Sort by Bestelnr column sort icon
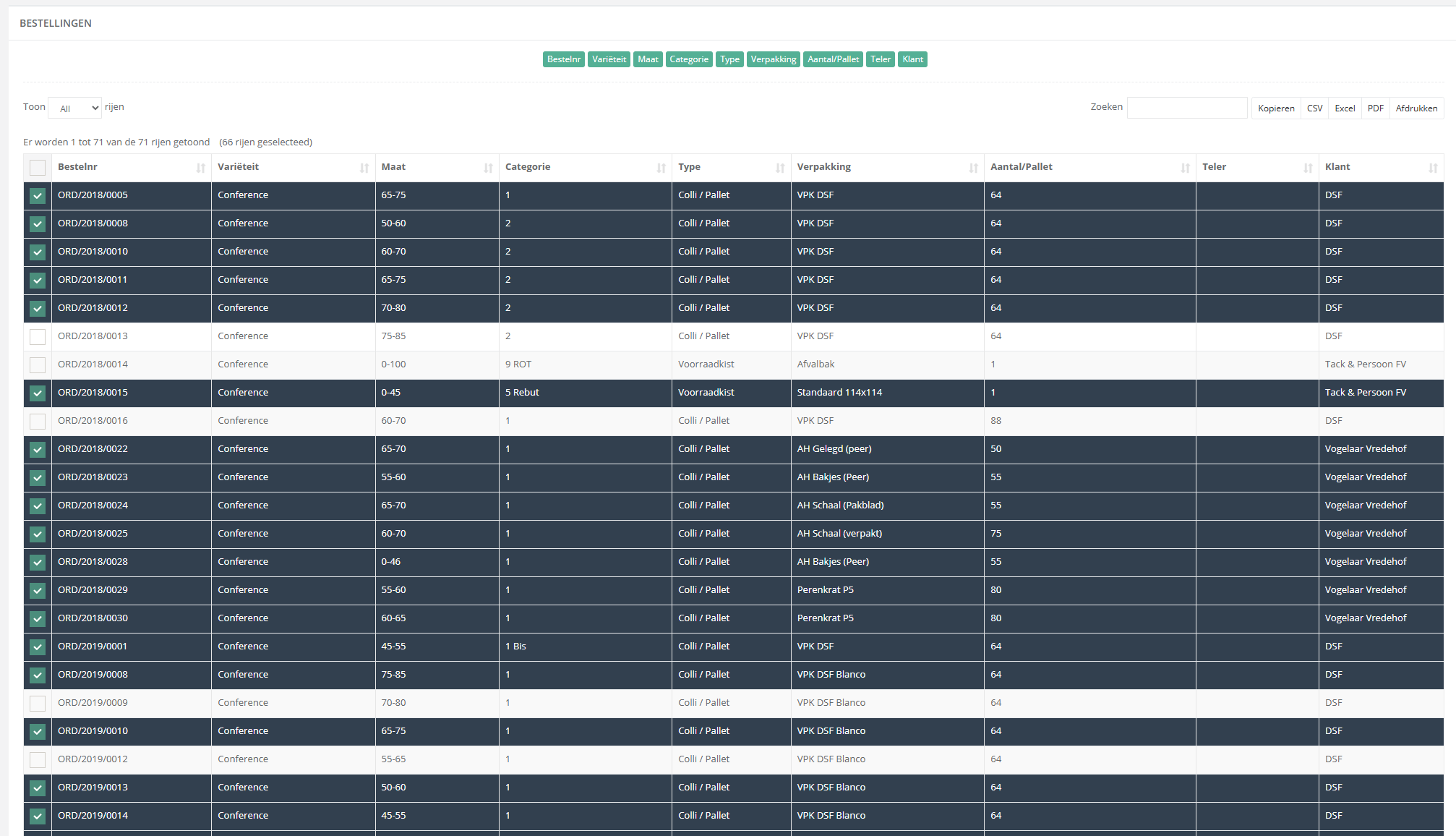Screen dimensions: 1456x836 coord(200,168)
